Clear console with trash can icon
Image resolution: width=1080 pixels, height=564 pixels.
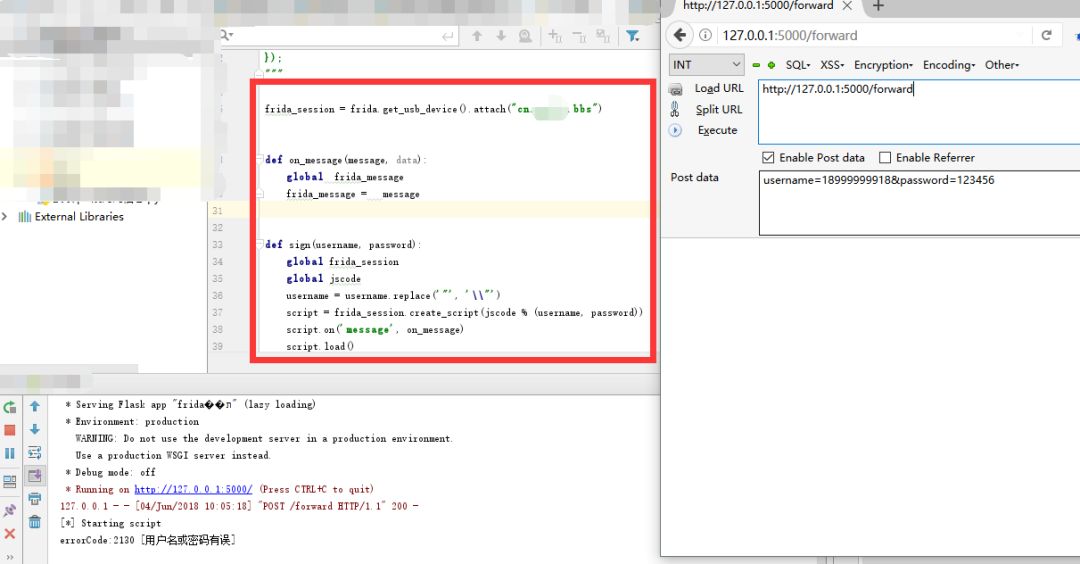tap(34, 522)
